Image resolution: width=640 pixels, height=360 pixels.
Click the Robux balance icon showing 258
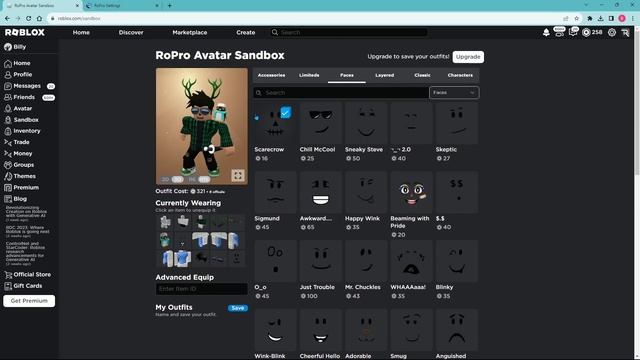pyautogui.click(x=586, y=32)
